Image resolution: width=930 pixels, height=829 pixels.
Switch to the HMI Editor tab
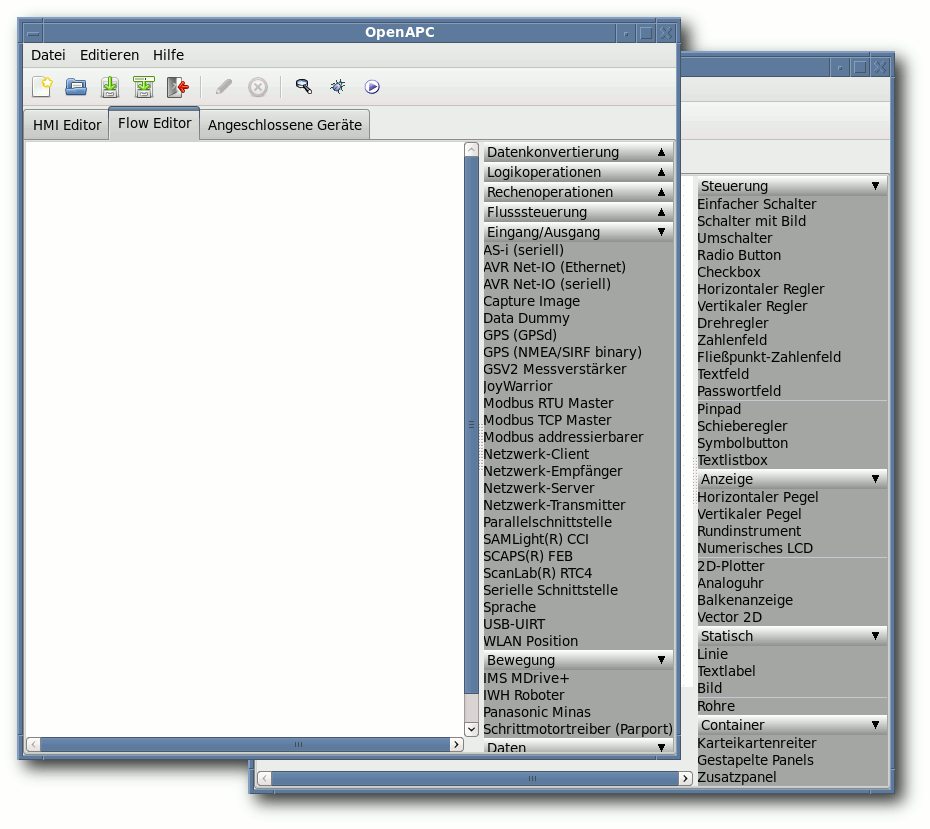coord(67,125)
